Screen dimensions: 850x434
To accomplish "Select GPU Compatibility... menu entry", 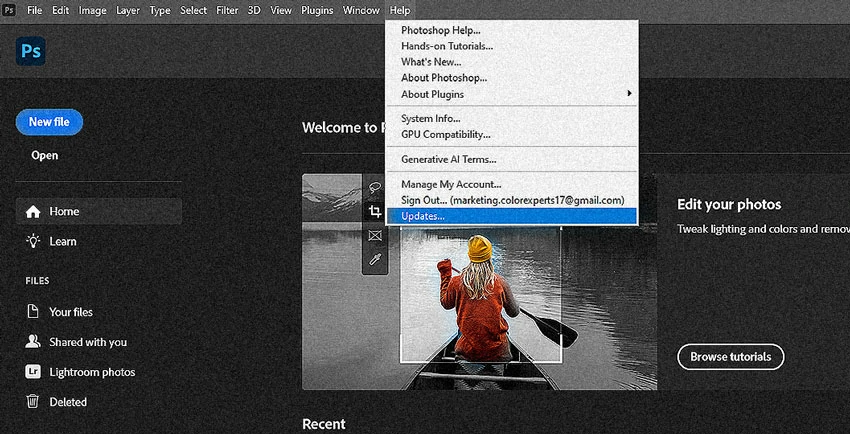I will pos(511,134).
